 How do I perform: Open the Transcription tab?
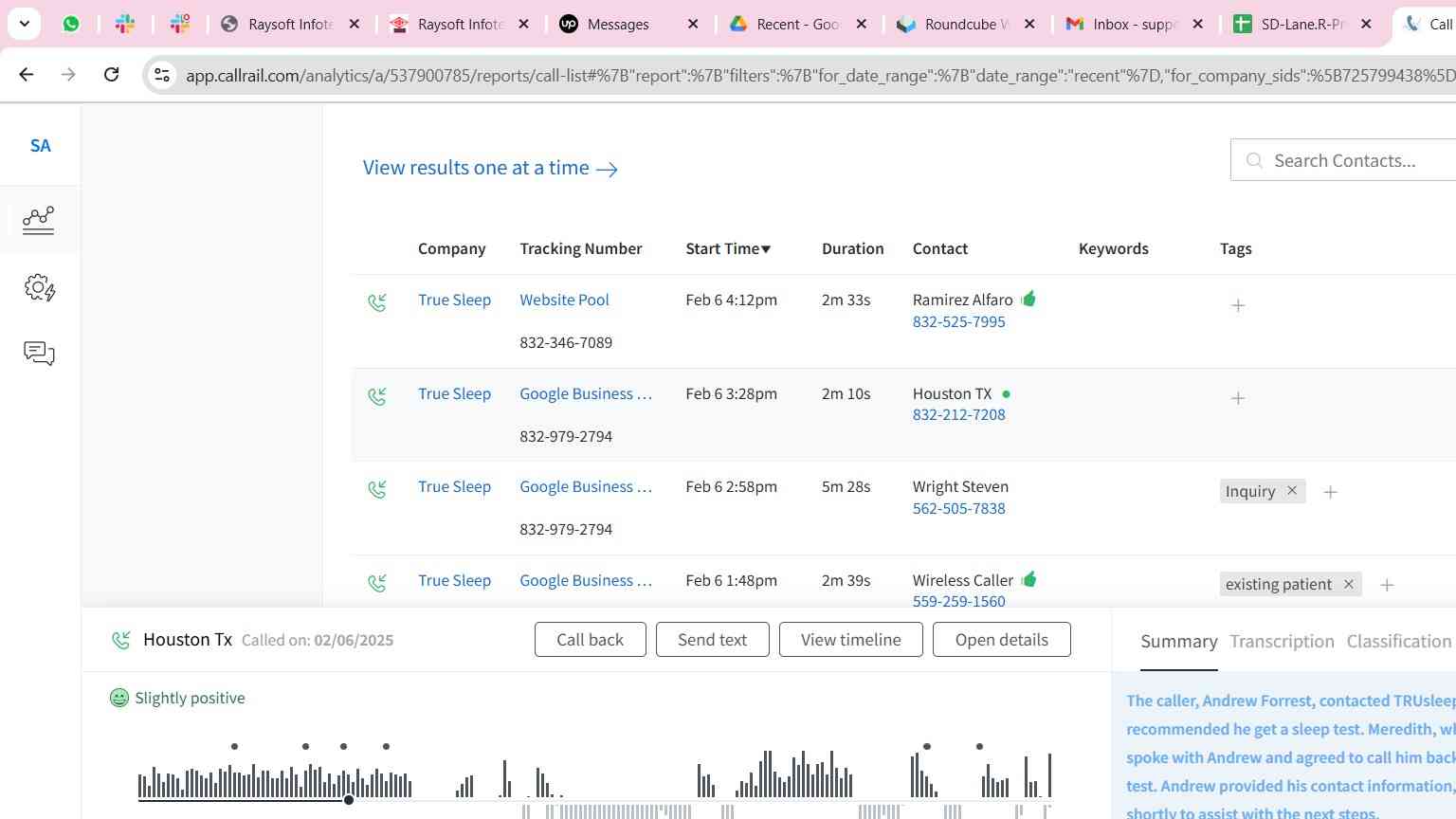1282,642
